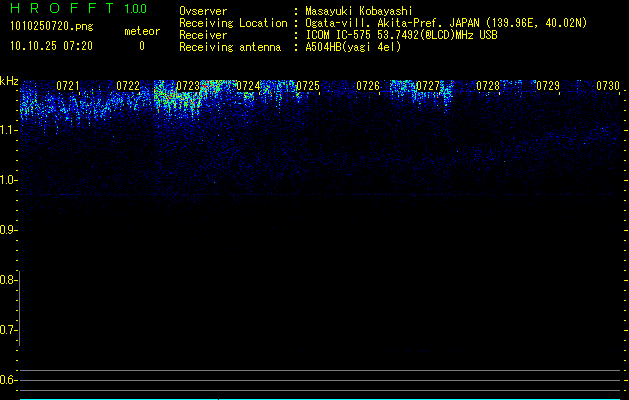The width and height of the screenshot is (629, 400).
Task: Click the meteor count value 0
Action: coord(142,46)
